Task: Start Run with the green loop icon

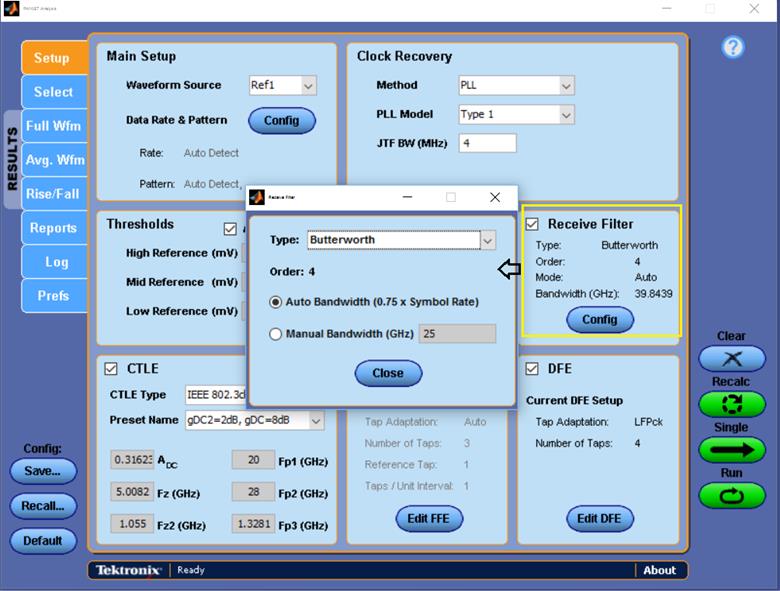Action: click(x=731, y=495)
